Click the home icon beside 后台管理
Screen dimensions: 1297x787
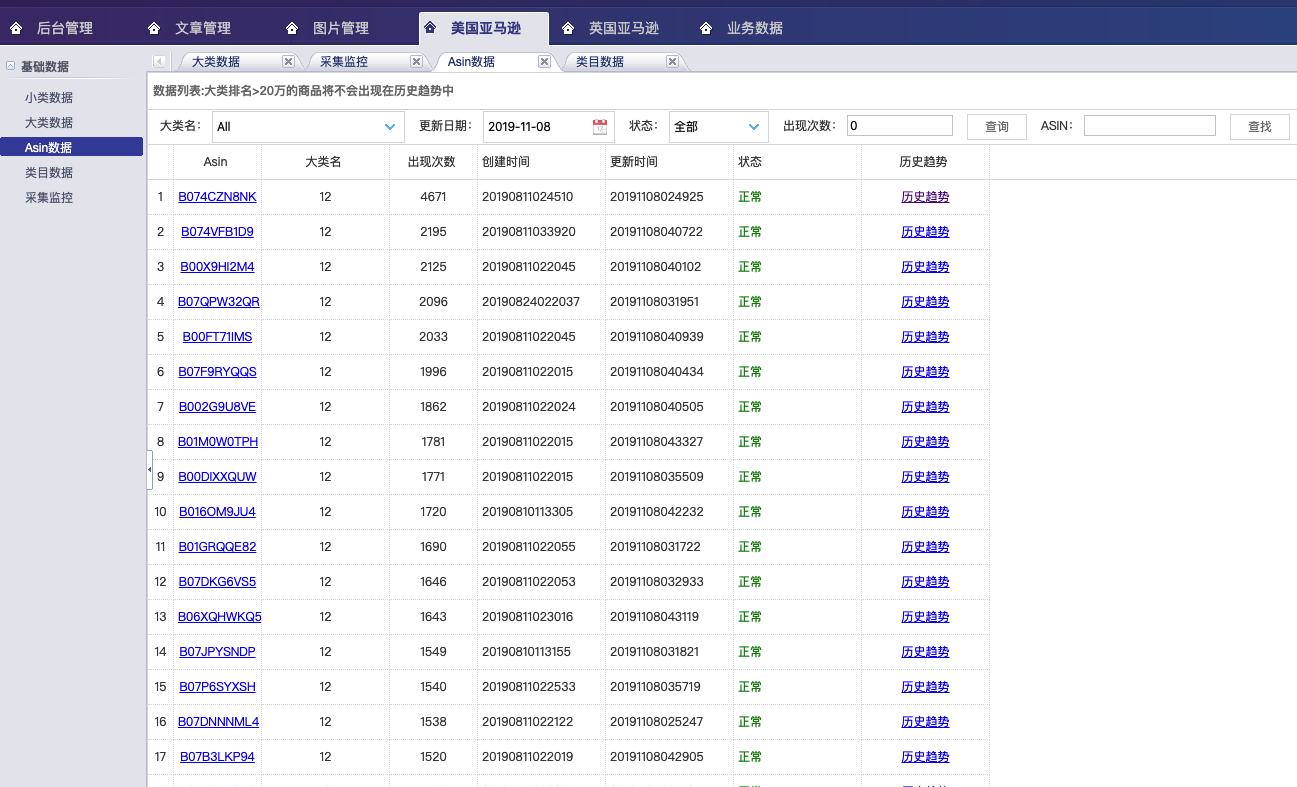(x=16, y=28)
